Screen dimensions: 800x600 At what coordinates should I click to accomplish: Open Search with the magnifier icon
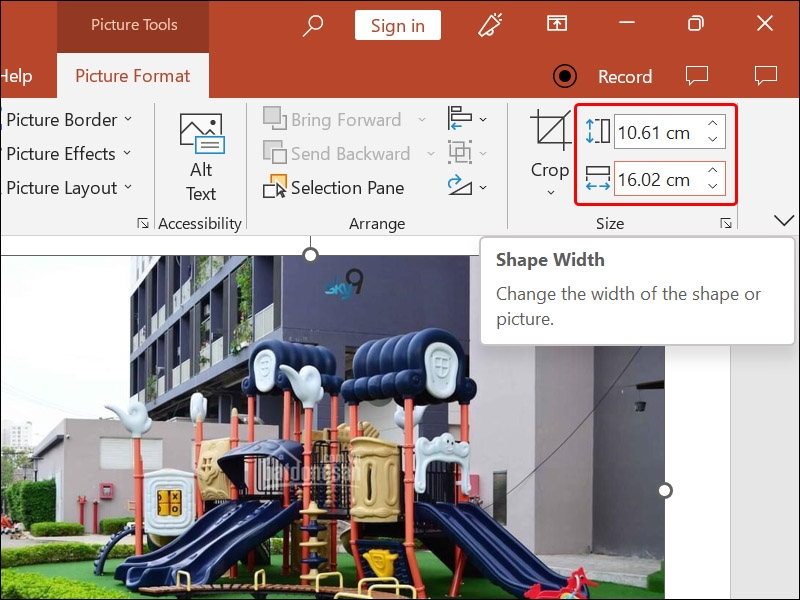312,24
